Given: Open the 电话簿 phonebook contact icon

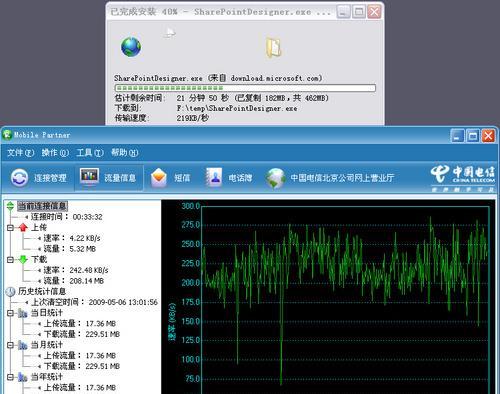Looking at the screenshot, I should tap(214, 177).
